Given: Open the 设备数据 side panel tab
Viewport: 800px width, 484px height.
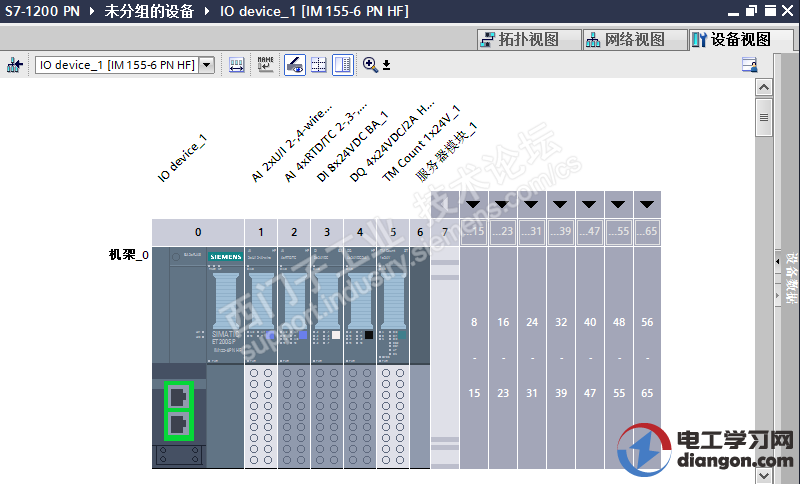Looking at the screenshot, I should (x=791, y=278).
